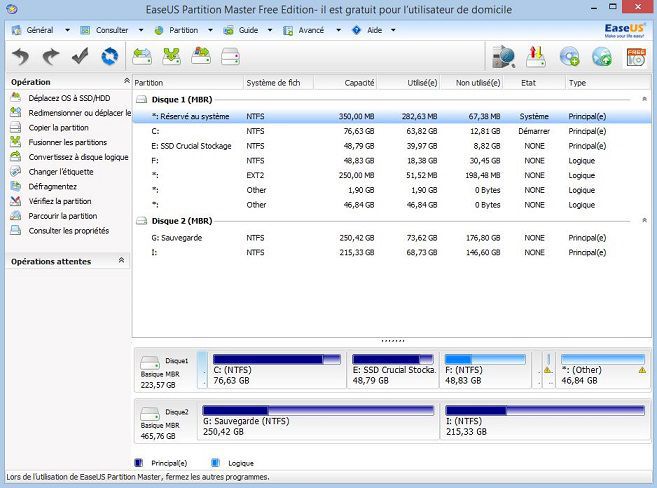Click the Redo arrow in the toolbar
The height and width of the screenshot is (488, 657).
(x=51, y=56)
